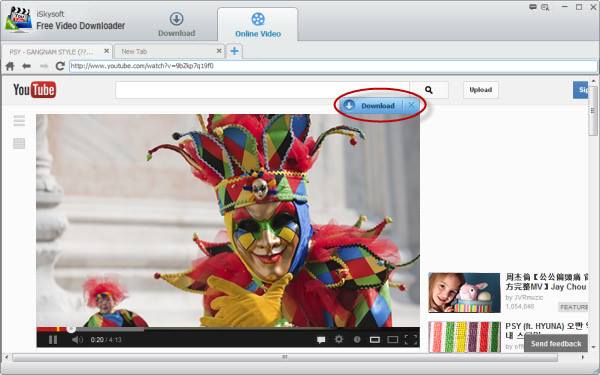Open video settings gear

(339, 339)
